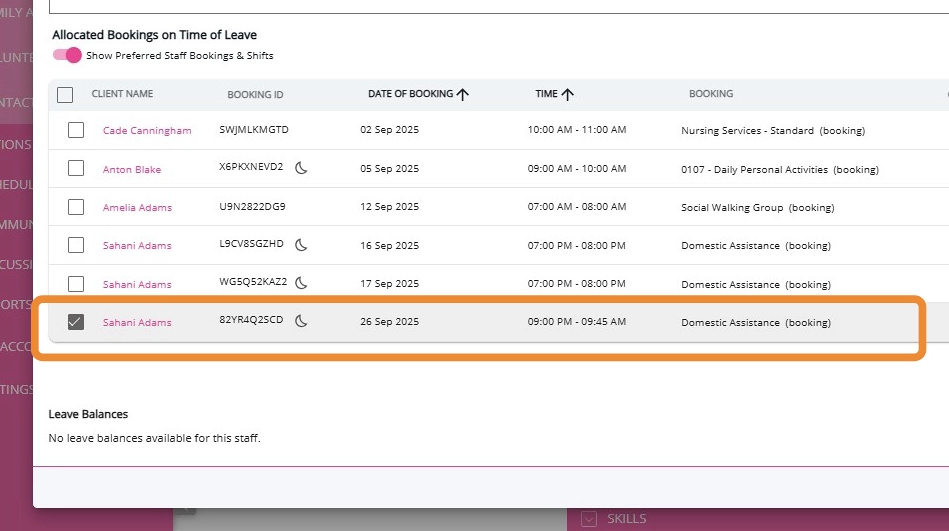
Task: Open the Amelia Adams client link
Action: click(137, 208)
